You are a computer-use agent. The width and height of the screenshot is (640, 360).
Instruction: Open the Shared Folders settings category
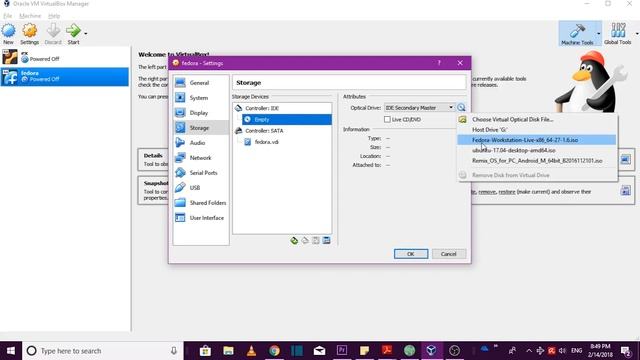tap(200, 202)
